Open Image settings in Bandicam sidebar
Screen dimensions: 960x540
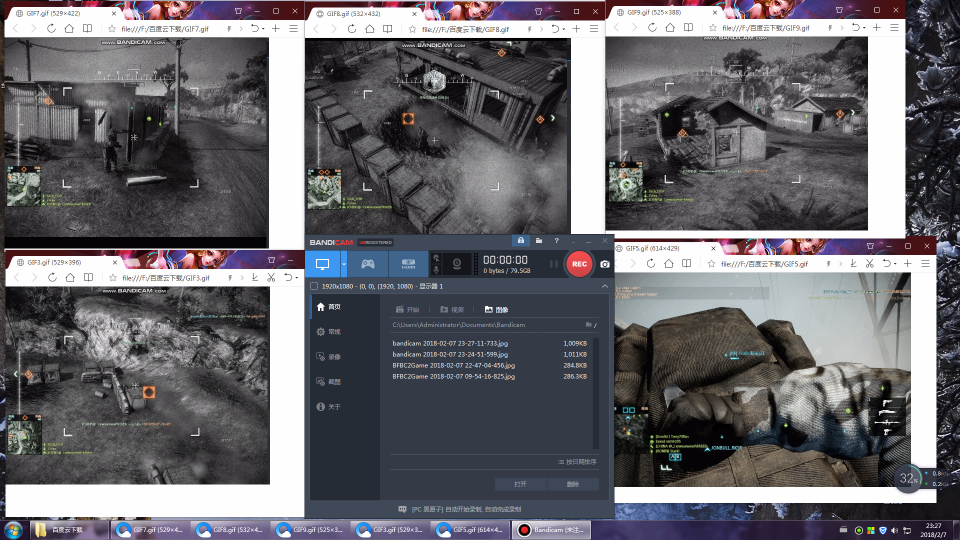coord(329,382)
